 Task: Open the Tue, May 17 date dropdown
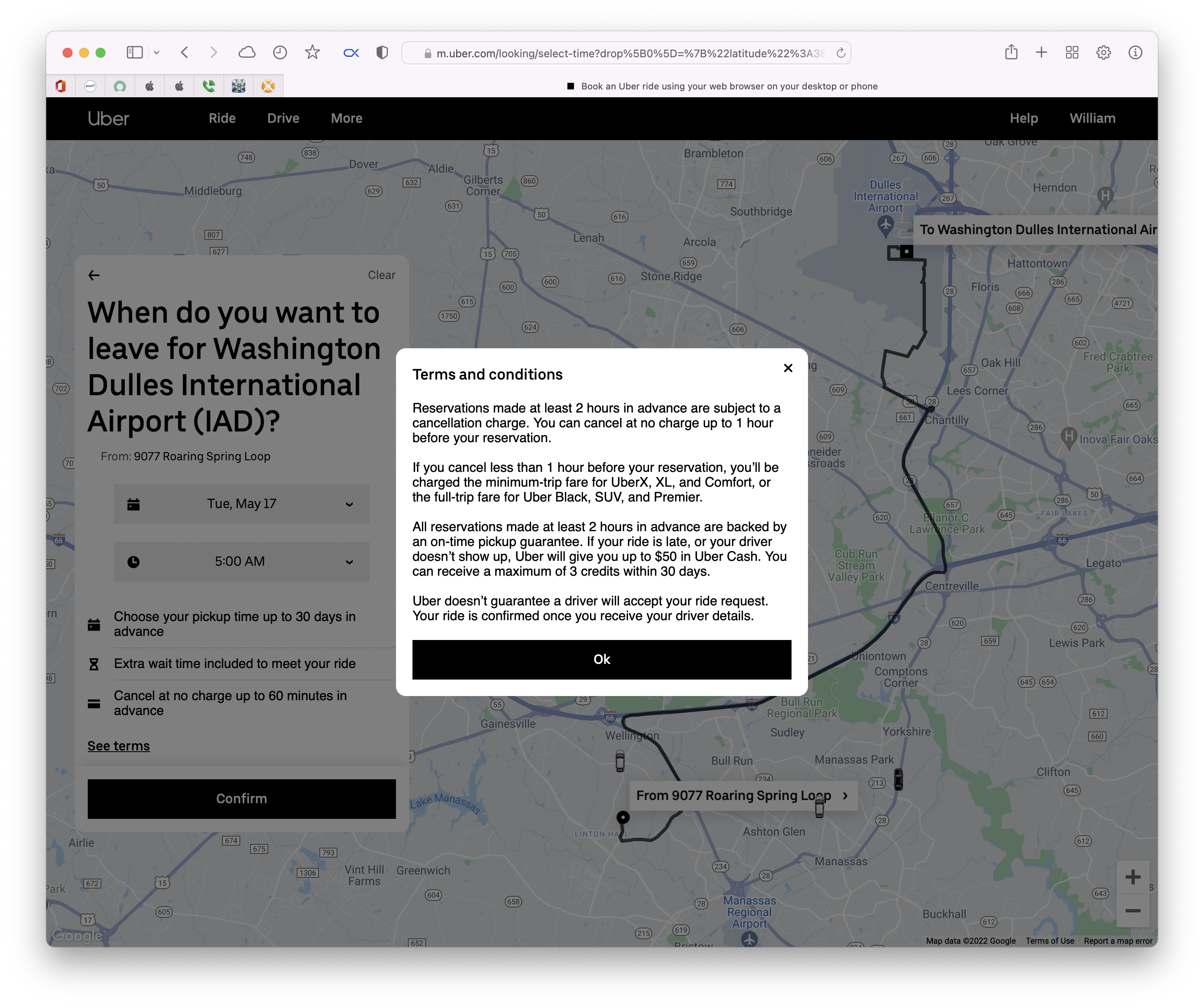[241, 504]
